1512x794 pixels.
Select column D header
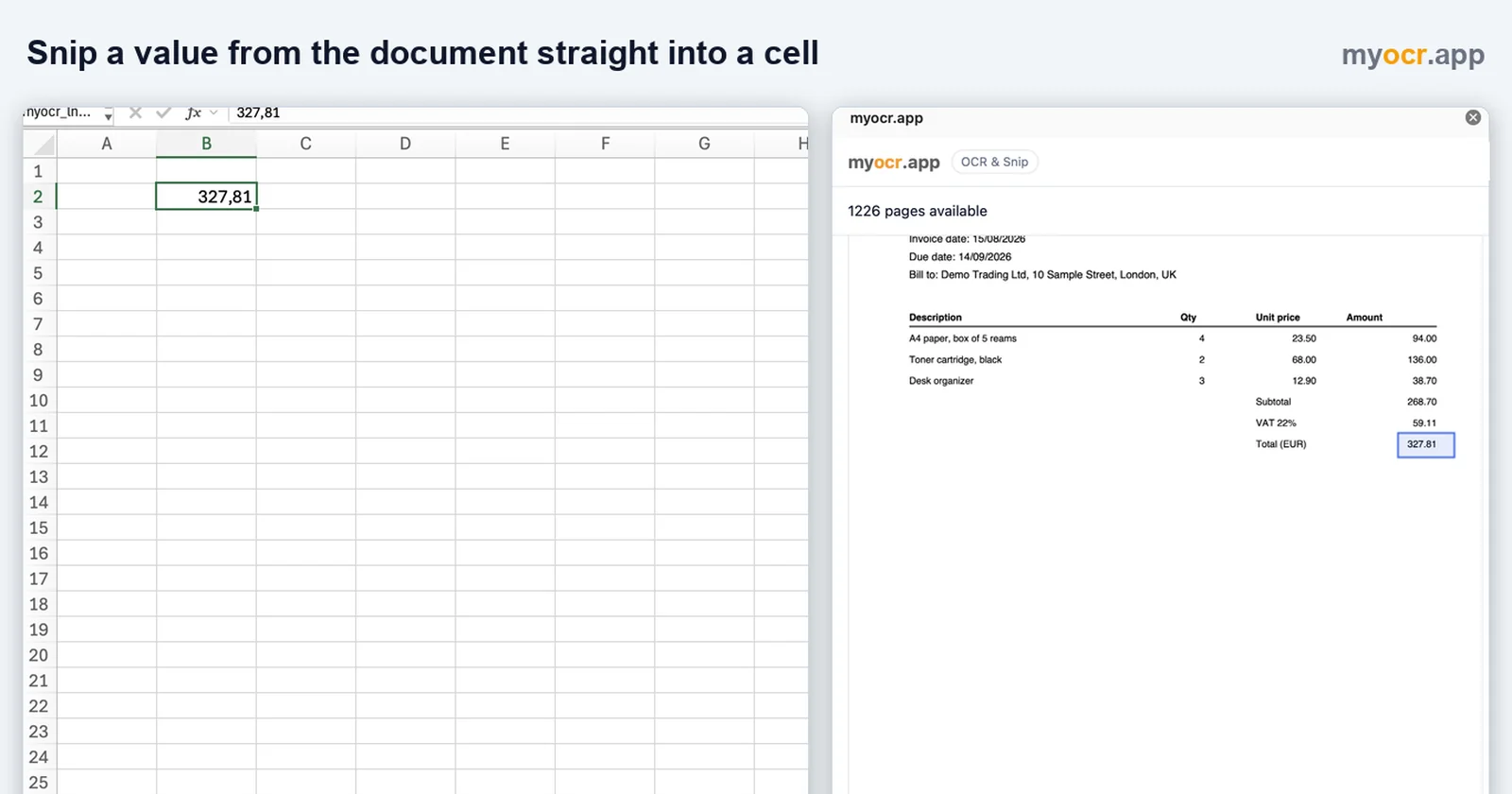pos(405,144)
